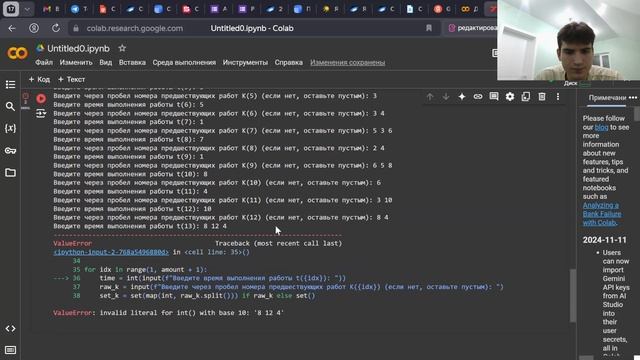Click the 'Traceback (most recent call last)' text

pyautogui.click(x=278, y=243)
